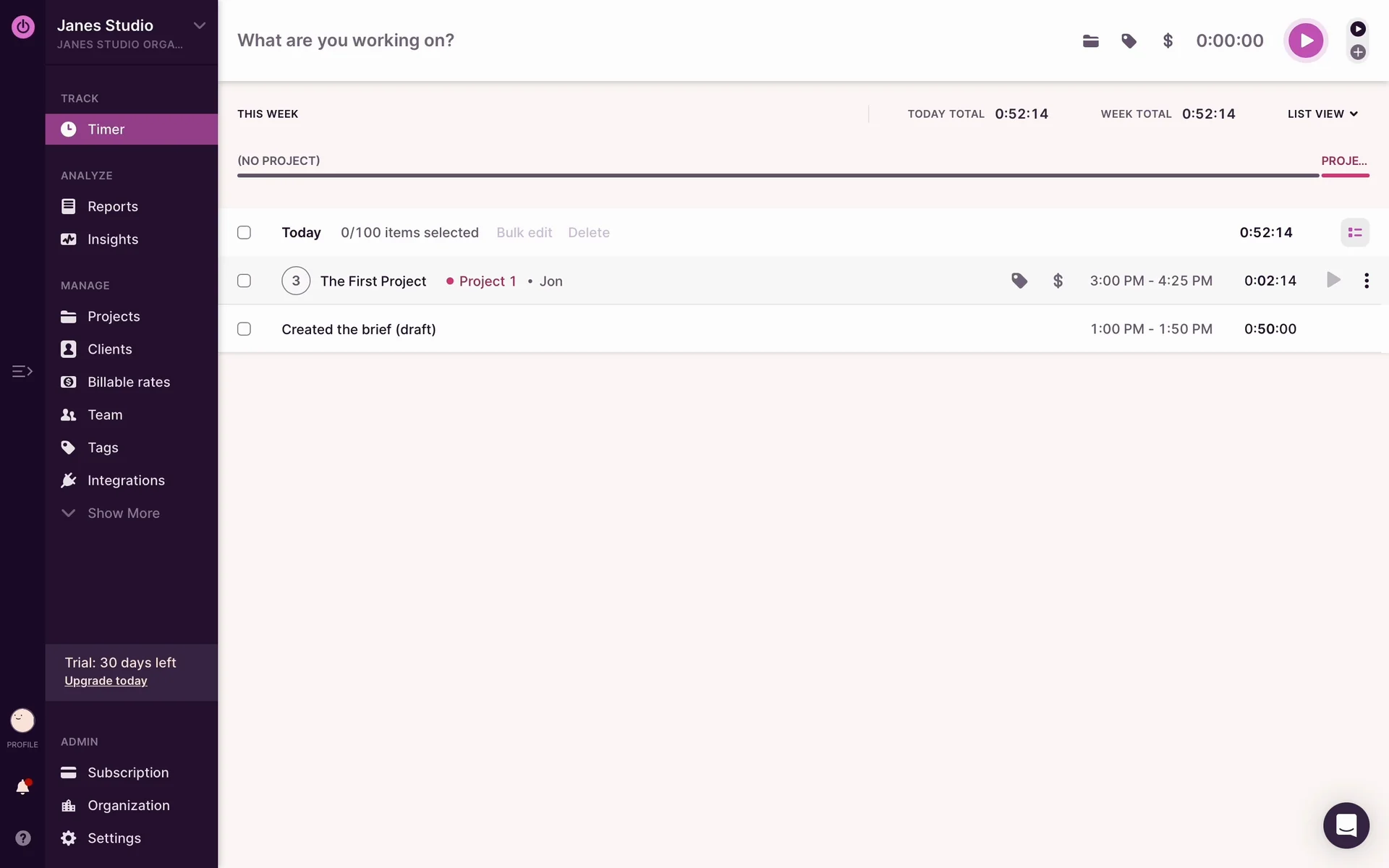Open the notifications bell
The height and width of the screenshot is (868, 1389).
point(22,787)
